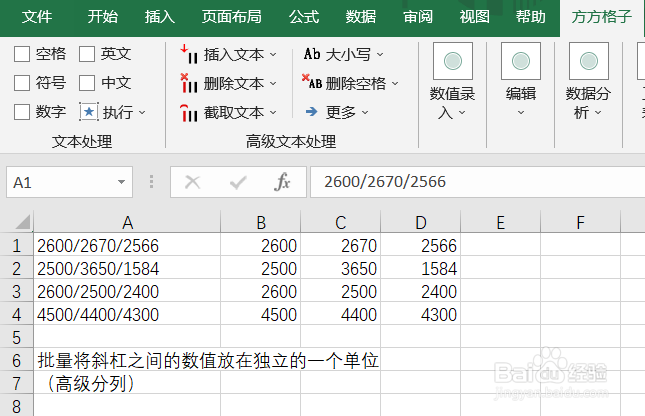Image resolution: width=645 pixels, height=416 pixels.
Task: Expand the 插入文本 dropdown arrow
Action: pyautogui.click(x=273, y=54)
